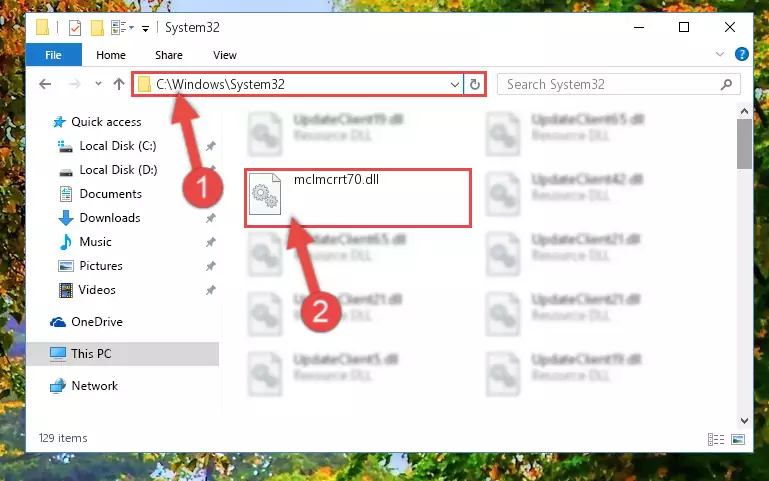Switch to the Share ribbon tab
The height and width of the screenshot is (481, 769).
169,55
